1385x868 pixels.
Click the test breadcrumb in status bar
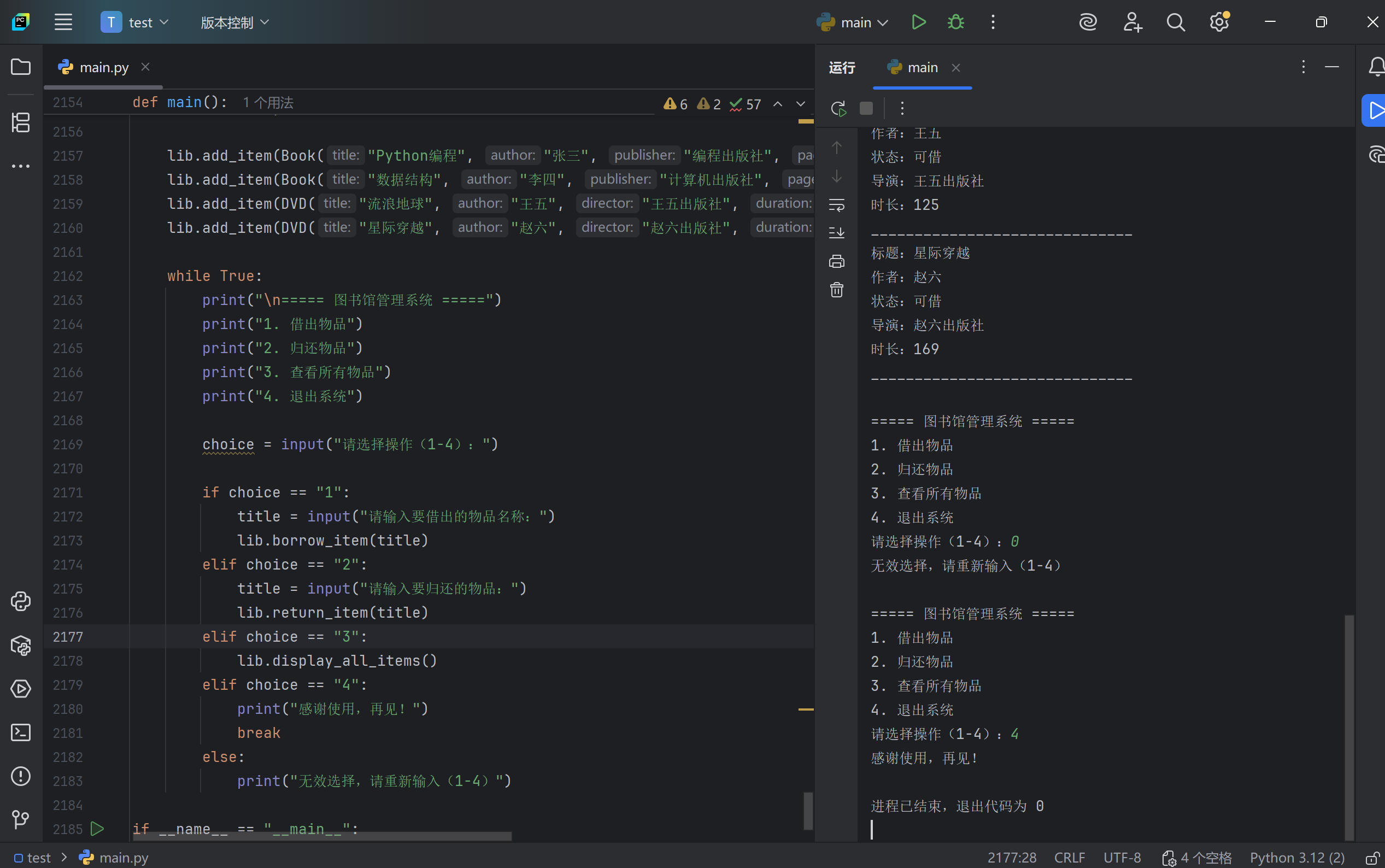33,858
